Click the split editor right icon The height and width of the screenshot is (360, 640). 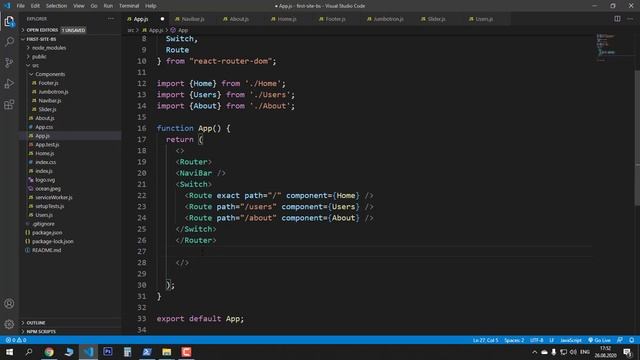point(617,19)
